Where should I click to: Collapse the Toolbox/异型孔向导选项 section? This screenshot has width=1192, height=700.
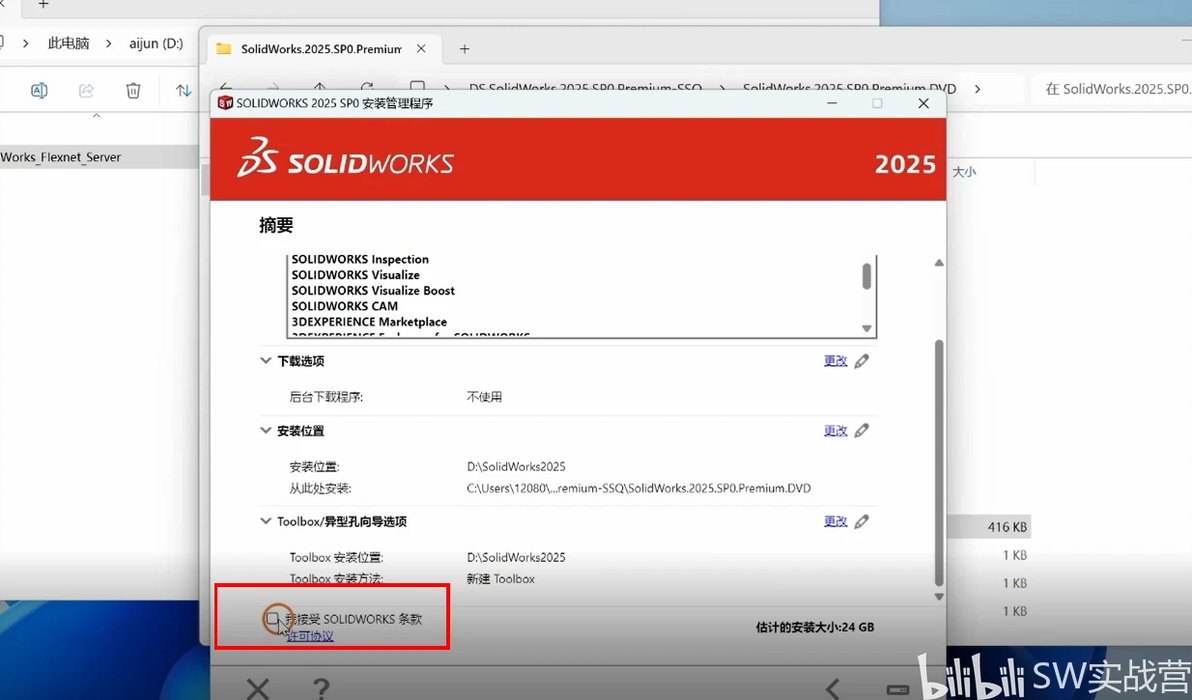(265, 521)
